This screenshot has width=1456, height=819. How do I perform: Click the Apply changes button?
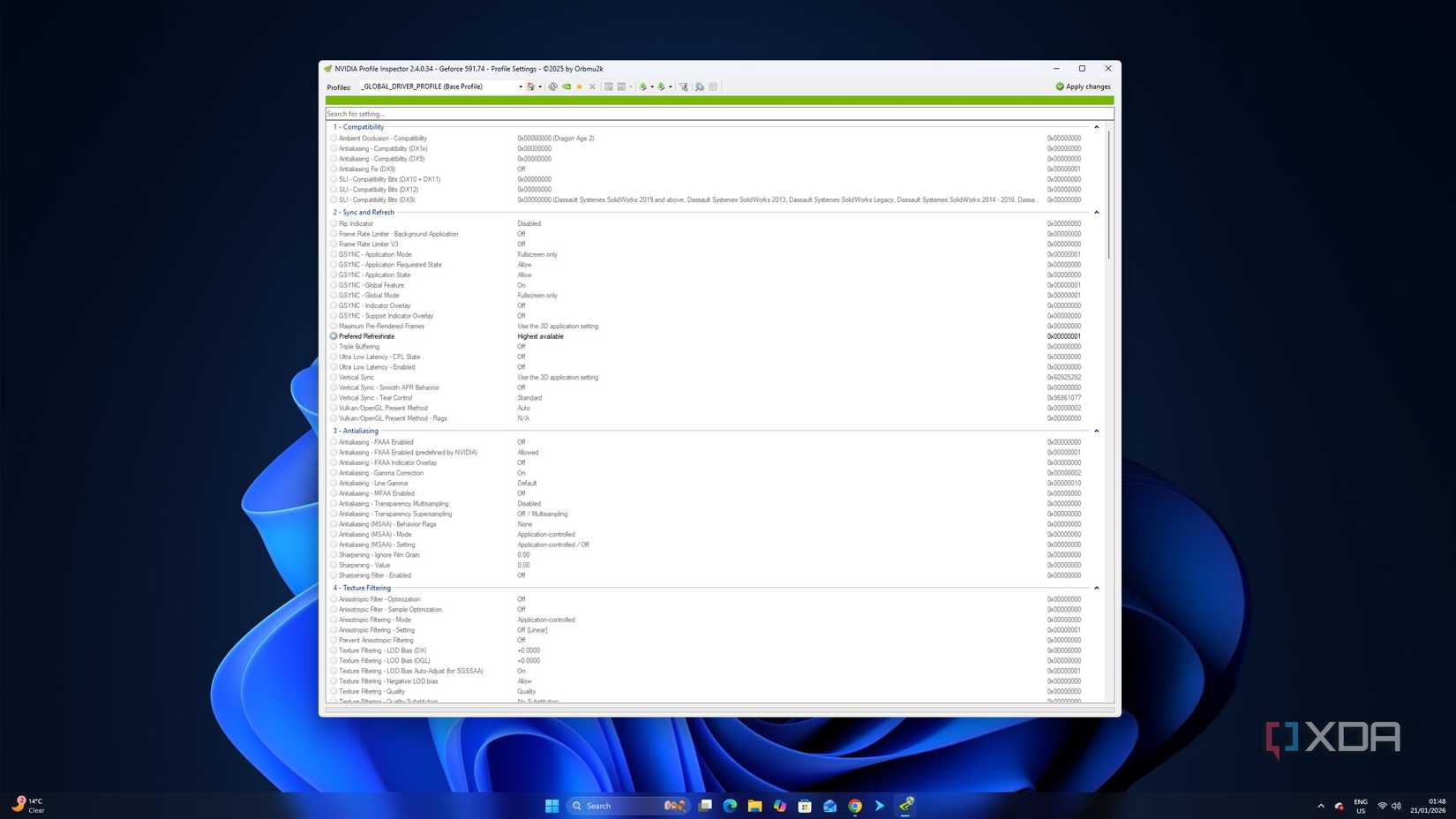tap(1083, 86)
